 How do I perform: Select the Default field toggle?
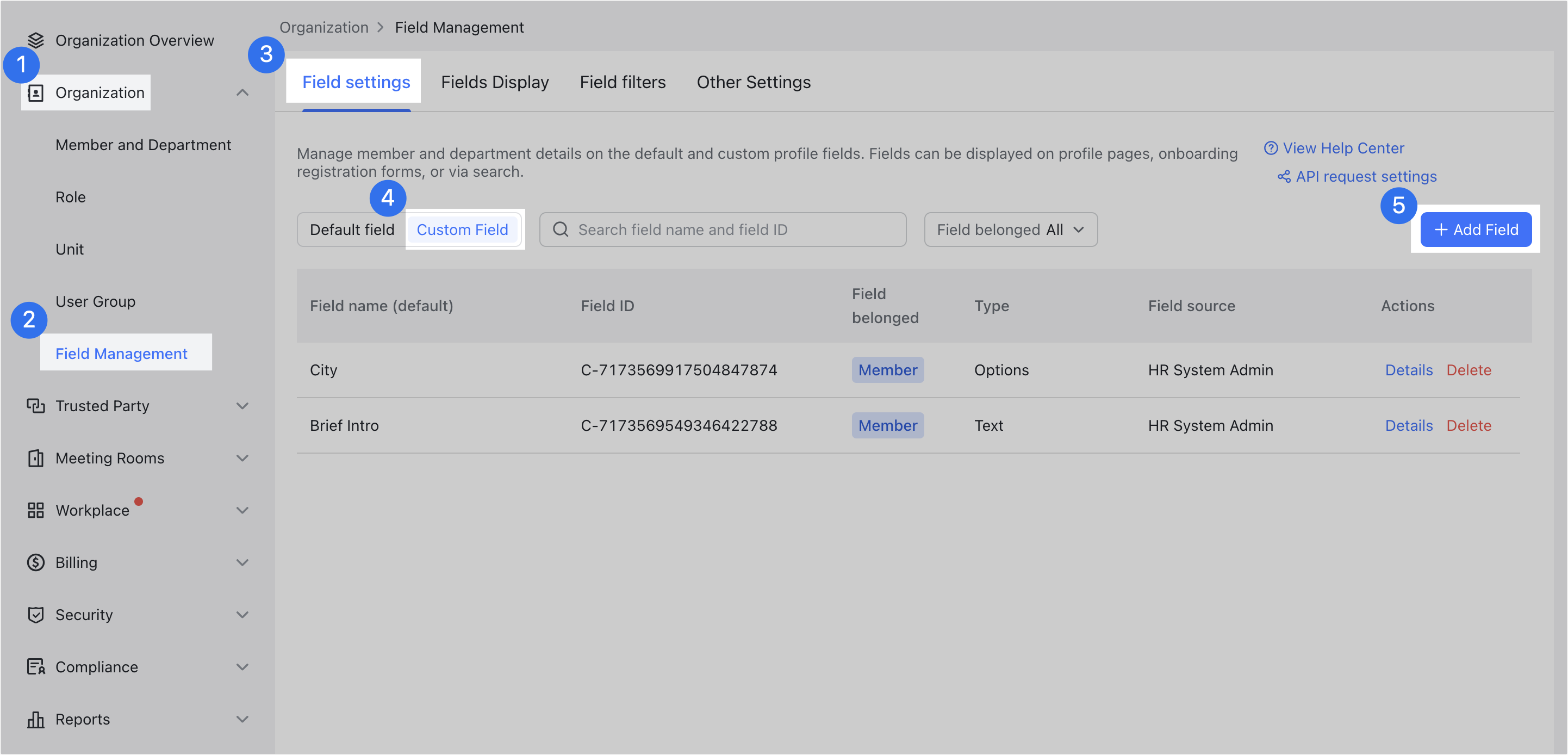pos(352,230)
